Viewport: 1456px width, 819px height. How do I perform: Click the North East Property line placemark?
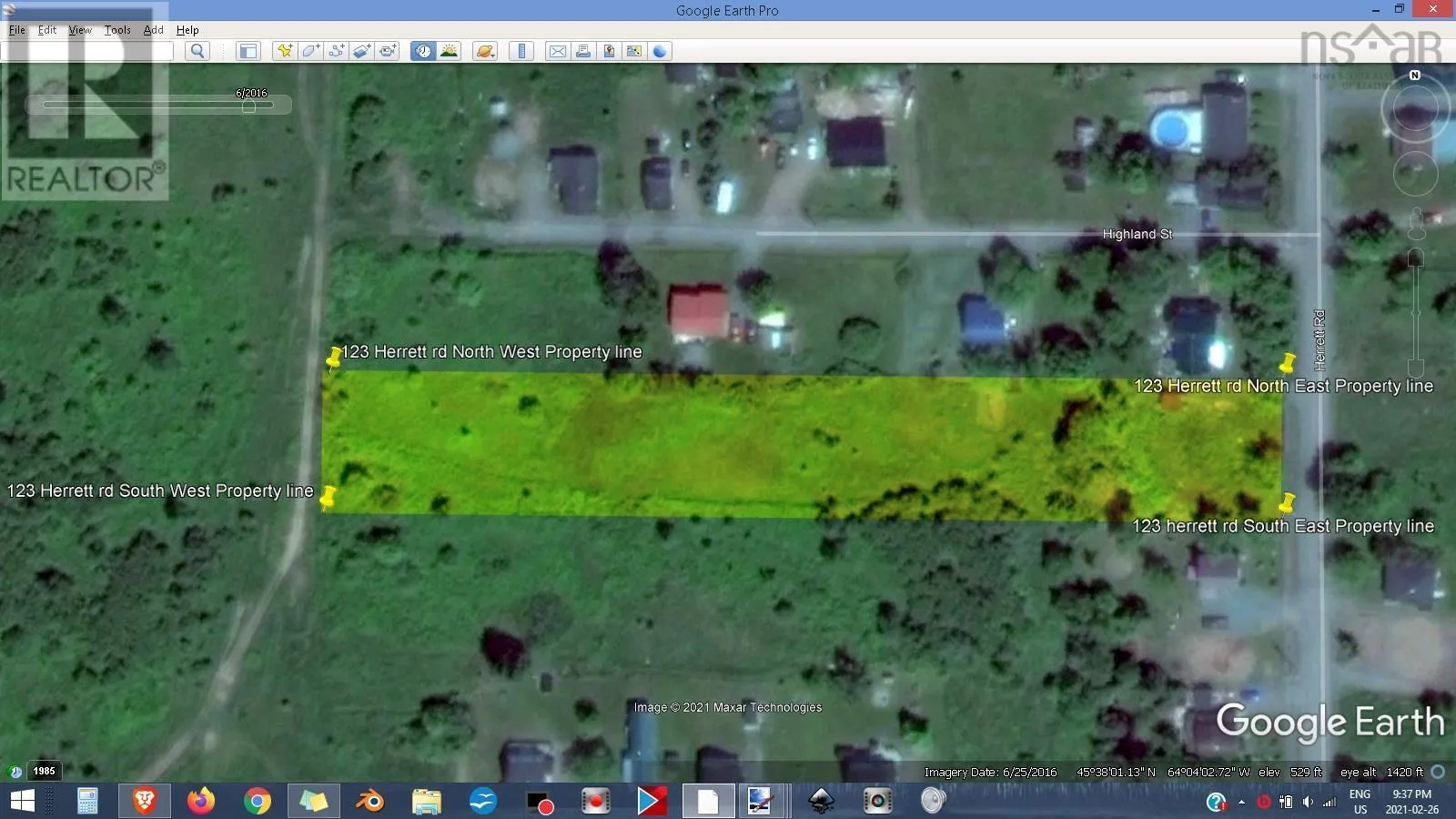pyautogui.click(x=1287, y=365)
